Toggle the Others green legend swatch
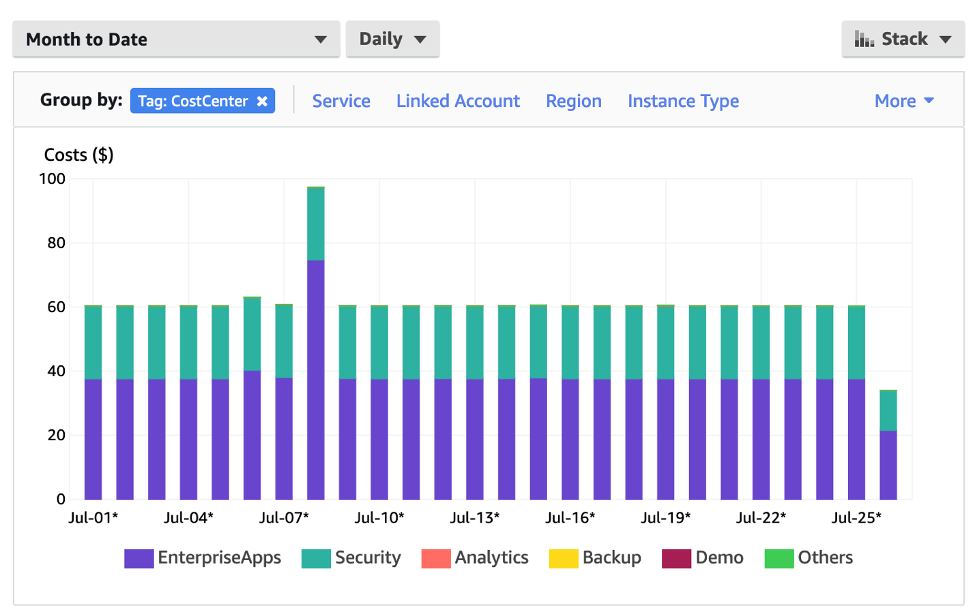Image resolution: width=977 pixels, height=614 pixels. [x=779, y=558]
